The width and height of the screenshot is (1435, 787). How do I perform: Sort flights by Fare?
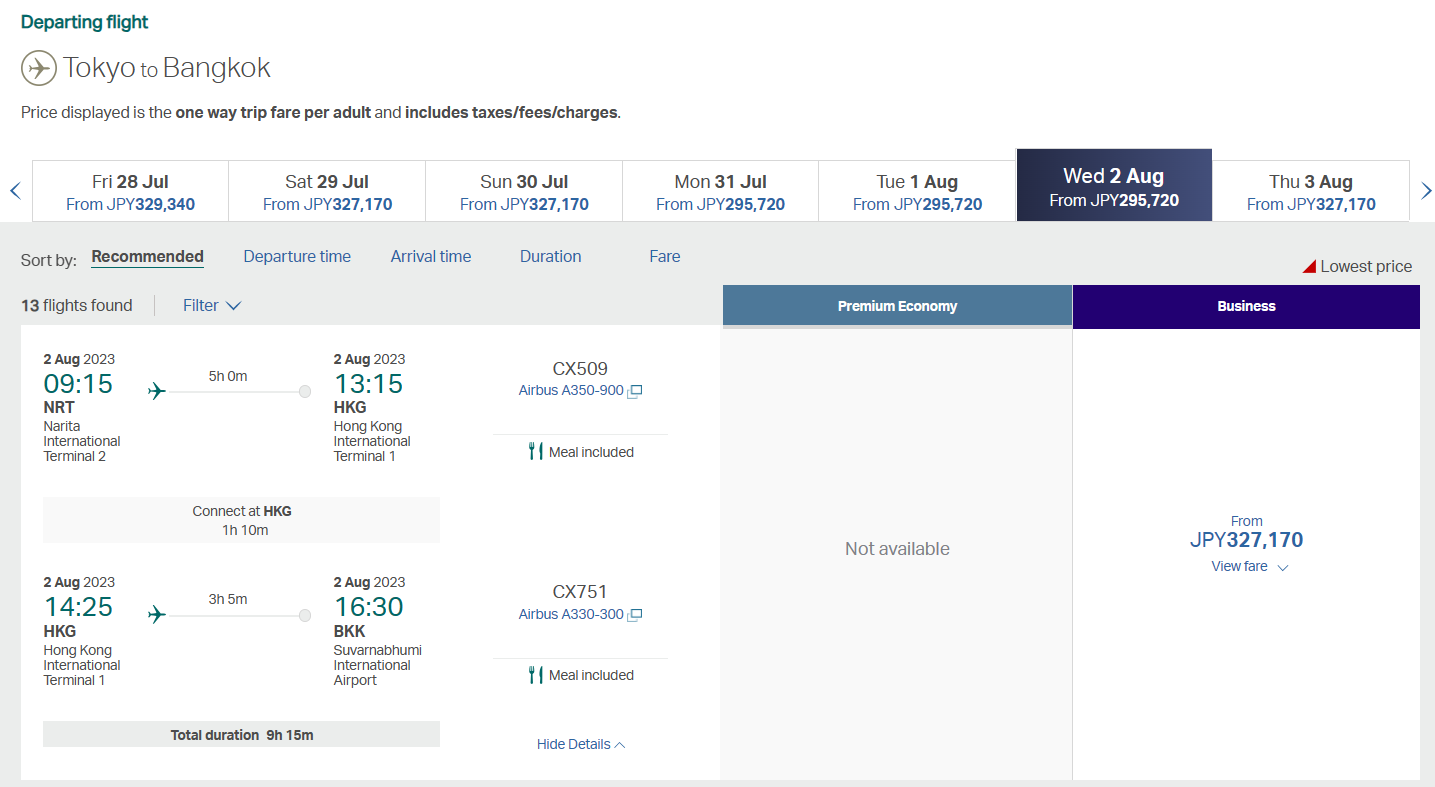point(664,256)
